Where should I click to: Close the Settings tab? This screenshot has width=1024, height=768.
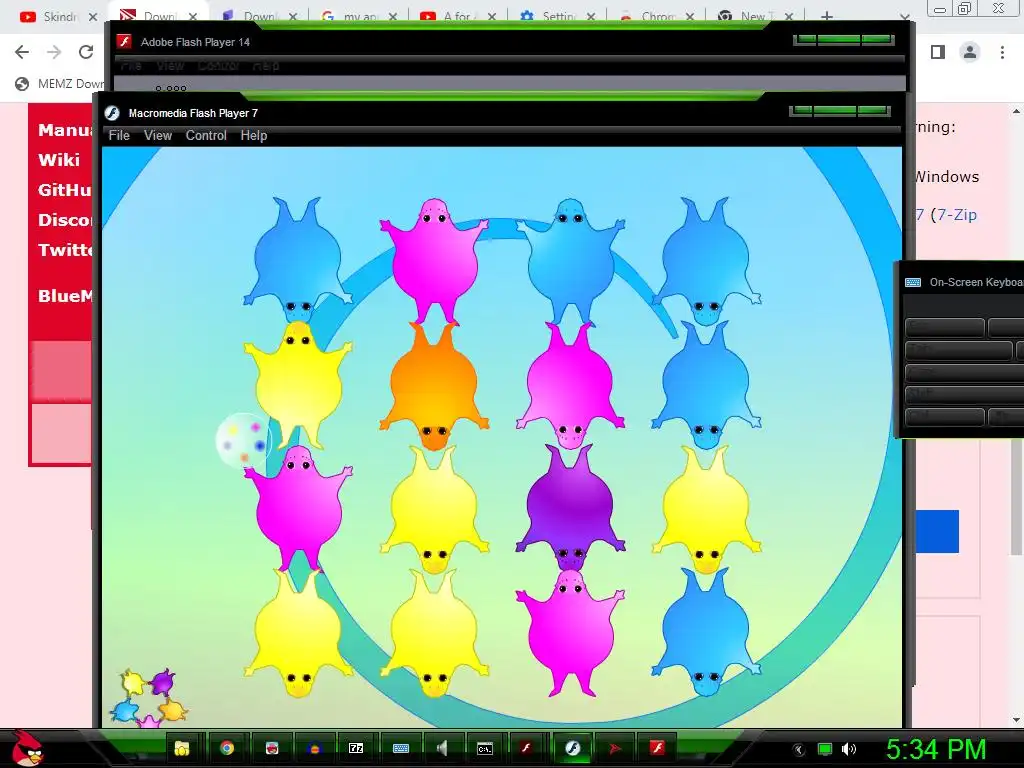click(590, 16)
